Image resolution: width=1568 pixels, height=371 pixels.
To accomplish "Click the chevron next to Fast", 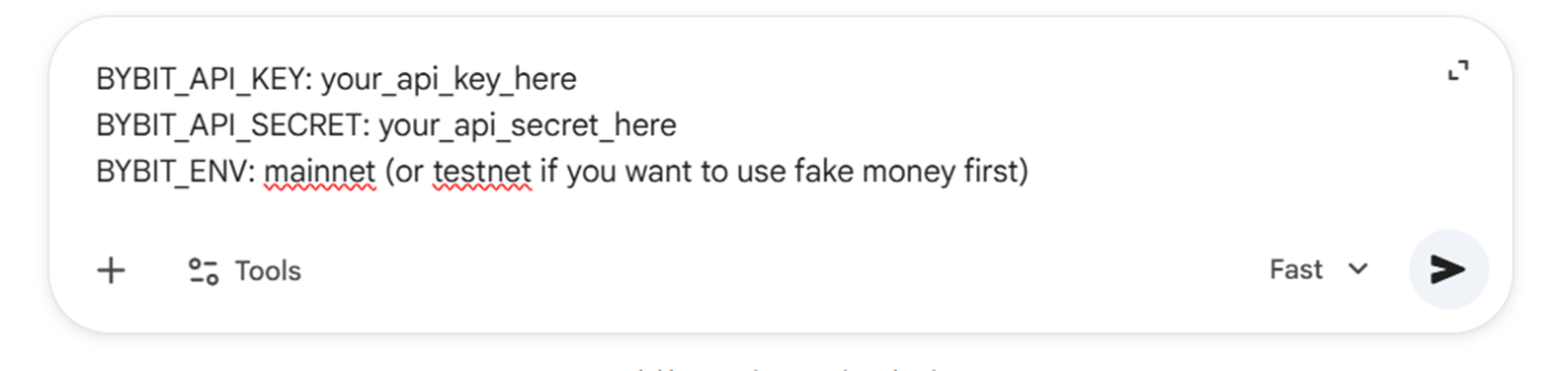I will (1359, 268).
